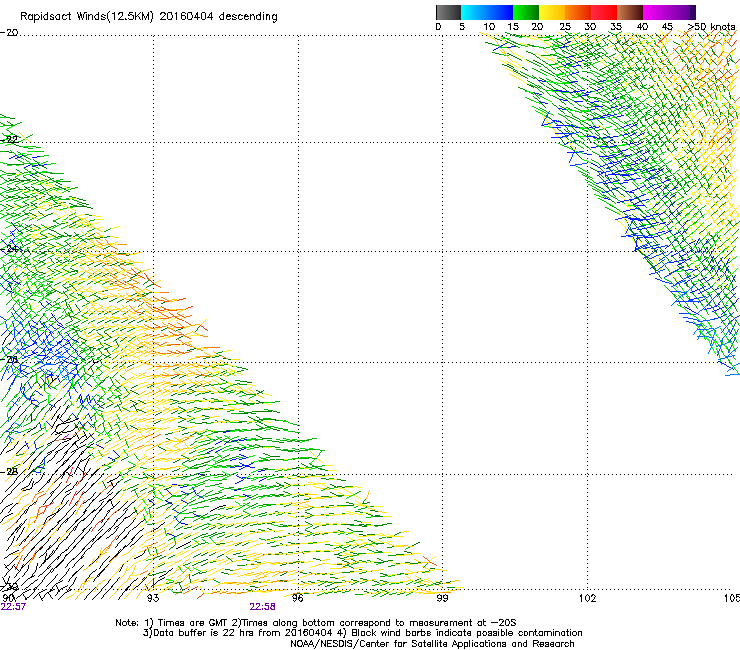
Task: Click the Rapidscat Winds title text
Action: (x=149, y=17)
